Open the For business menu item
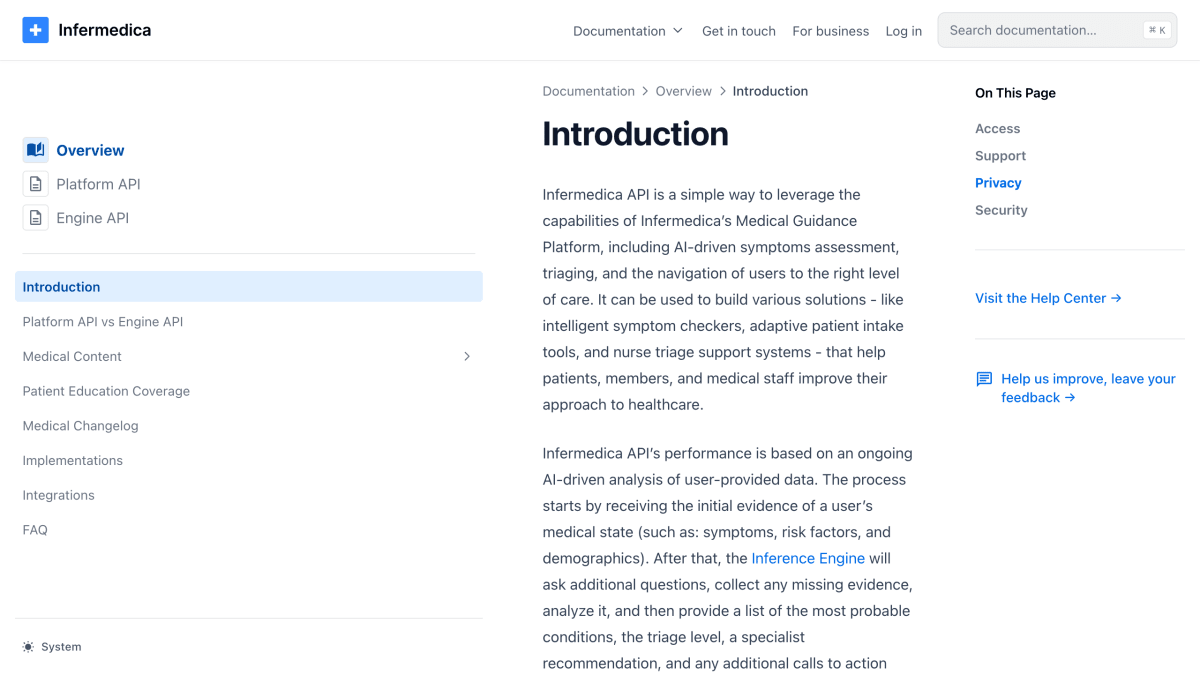Image resolution: width=1200 pixels, height=675 pixels. click(831, 31)
